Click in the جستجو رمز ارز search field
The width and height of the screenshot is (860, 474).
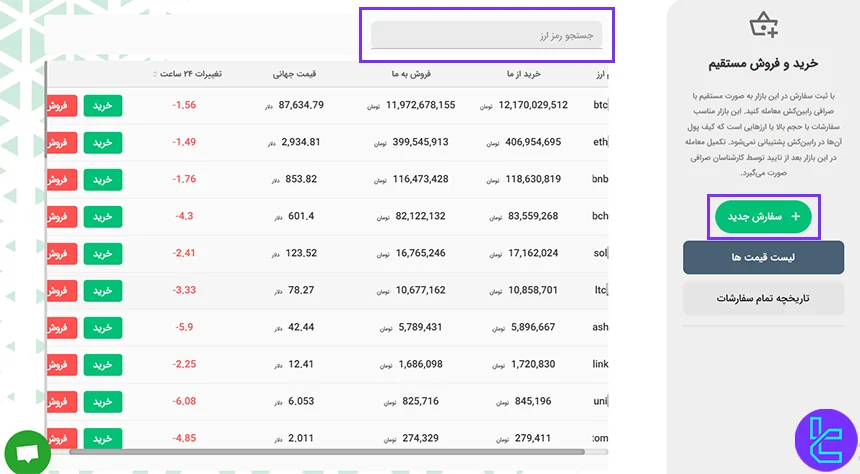[x=487, y=36]
